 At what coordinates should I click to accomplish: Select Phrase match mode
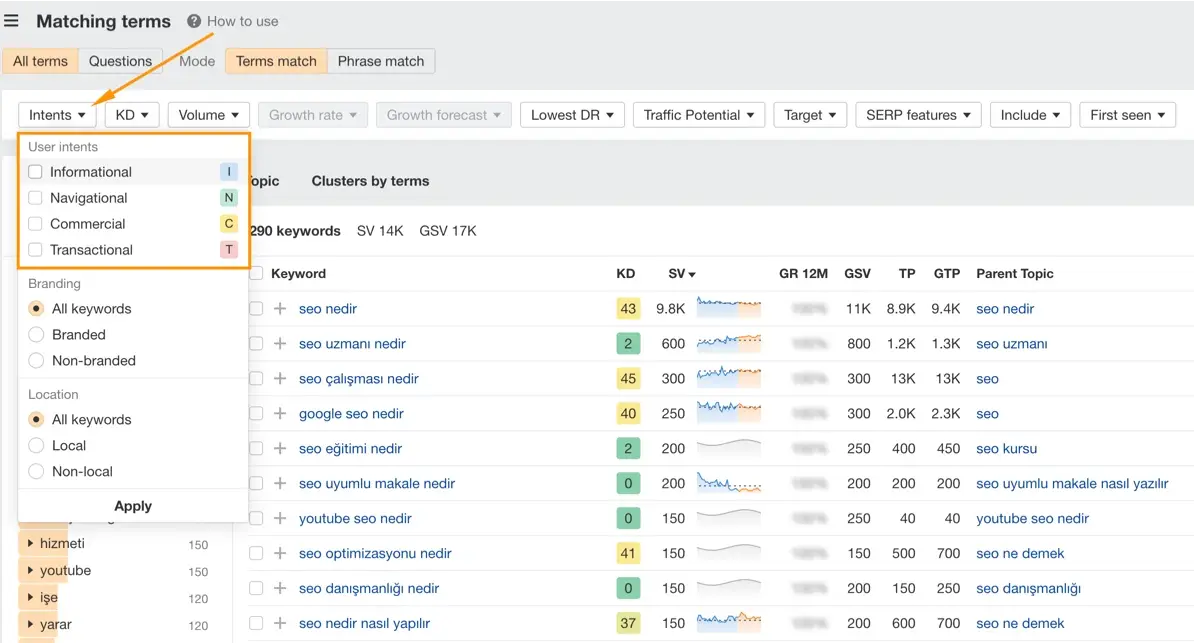pyautogui.click(x=380, y=61)
